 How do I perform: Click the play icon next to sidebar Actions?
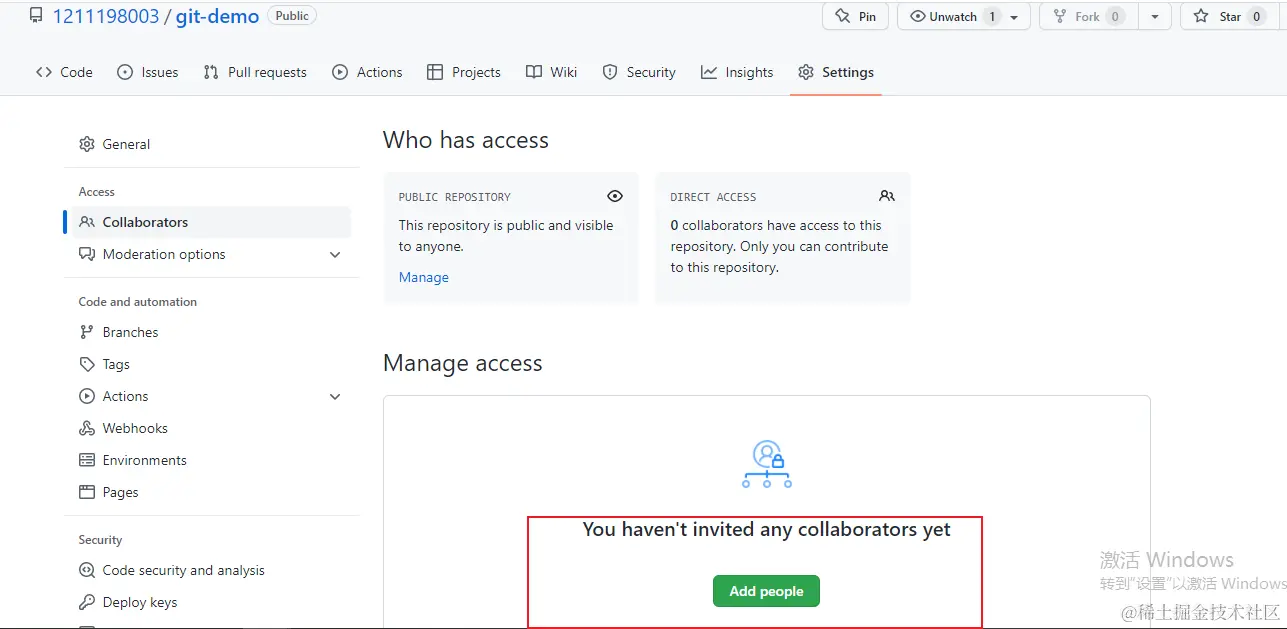tap(87, 396)
